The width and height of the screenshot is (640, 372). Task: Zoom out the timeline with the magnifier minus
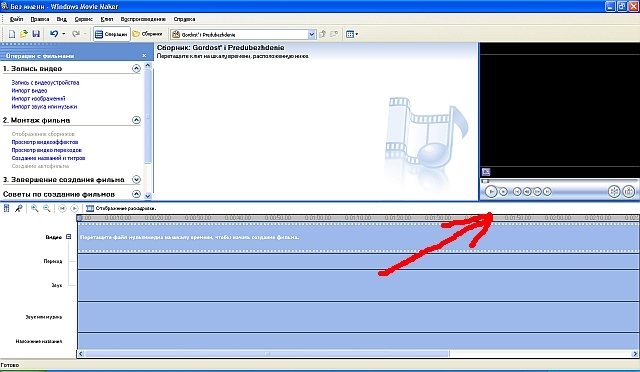[47, 208]
